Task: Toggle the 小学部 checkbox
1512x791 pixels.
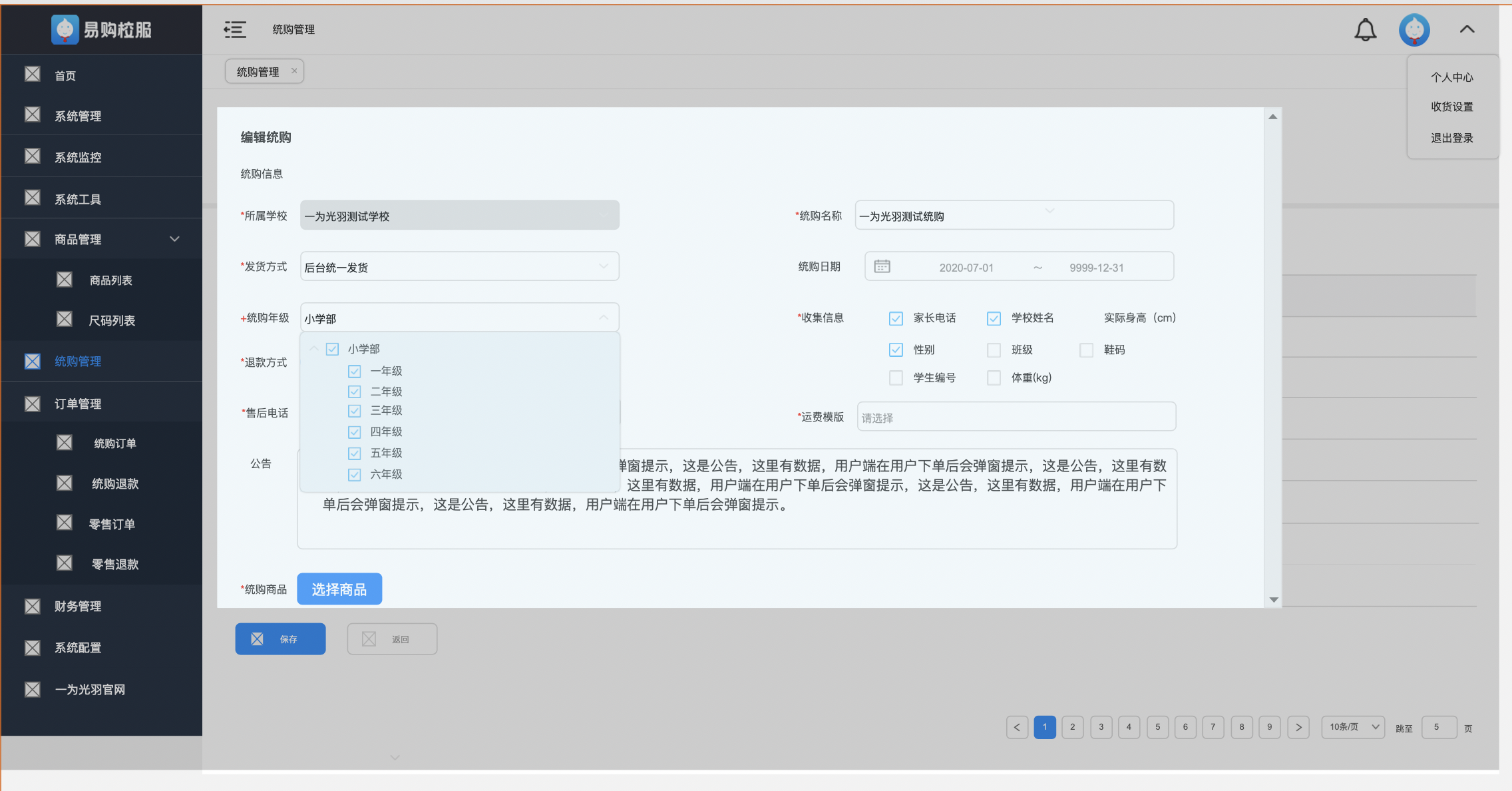Action: point(332,349)
